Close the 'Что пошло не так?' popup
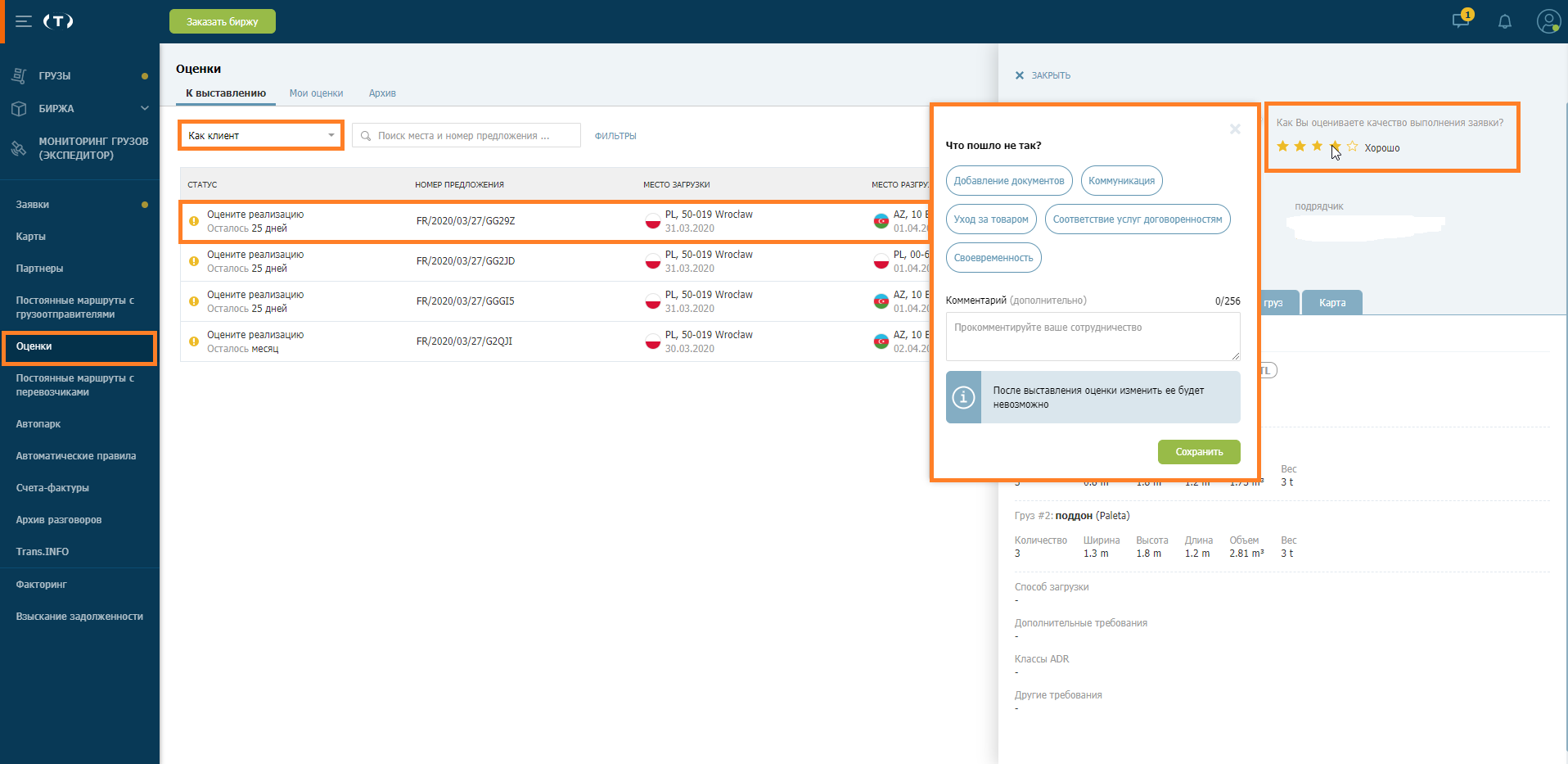The image size is (1568, 764). [1235, 129]
